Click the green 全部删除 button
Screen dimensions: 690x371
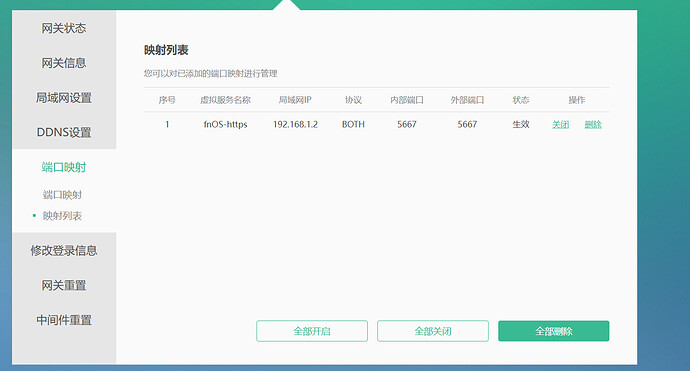554,331
